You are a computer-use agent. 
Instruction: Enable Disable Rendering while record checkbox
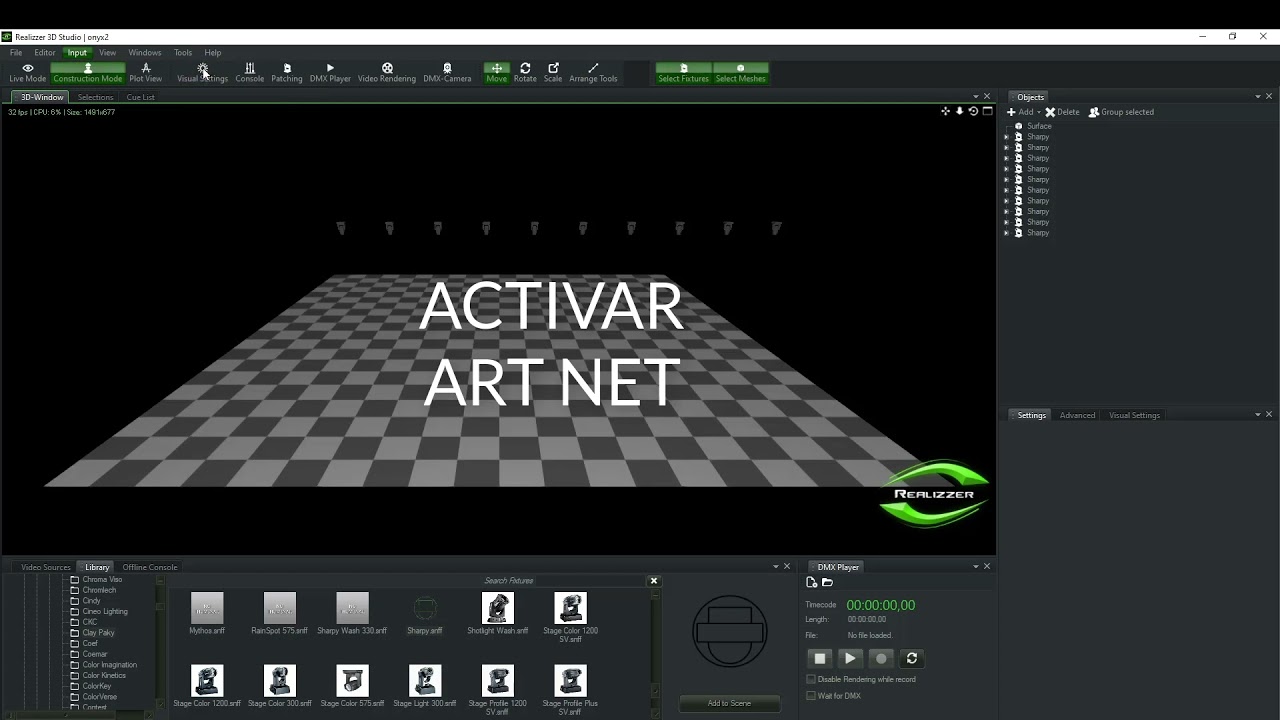[811, 679]
